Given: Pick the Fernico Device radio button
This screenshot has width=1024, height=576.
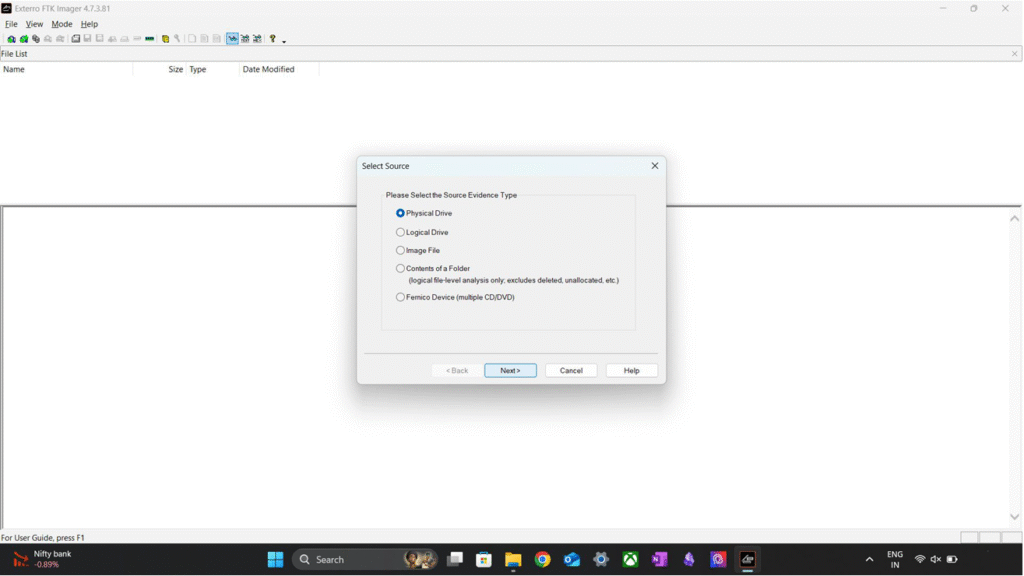Looking at the screenshot, I should tap(401, 297).
